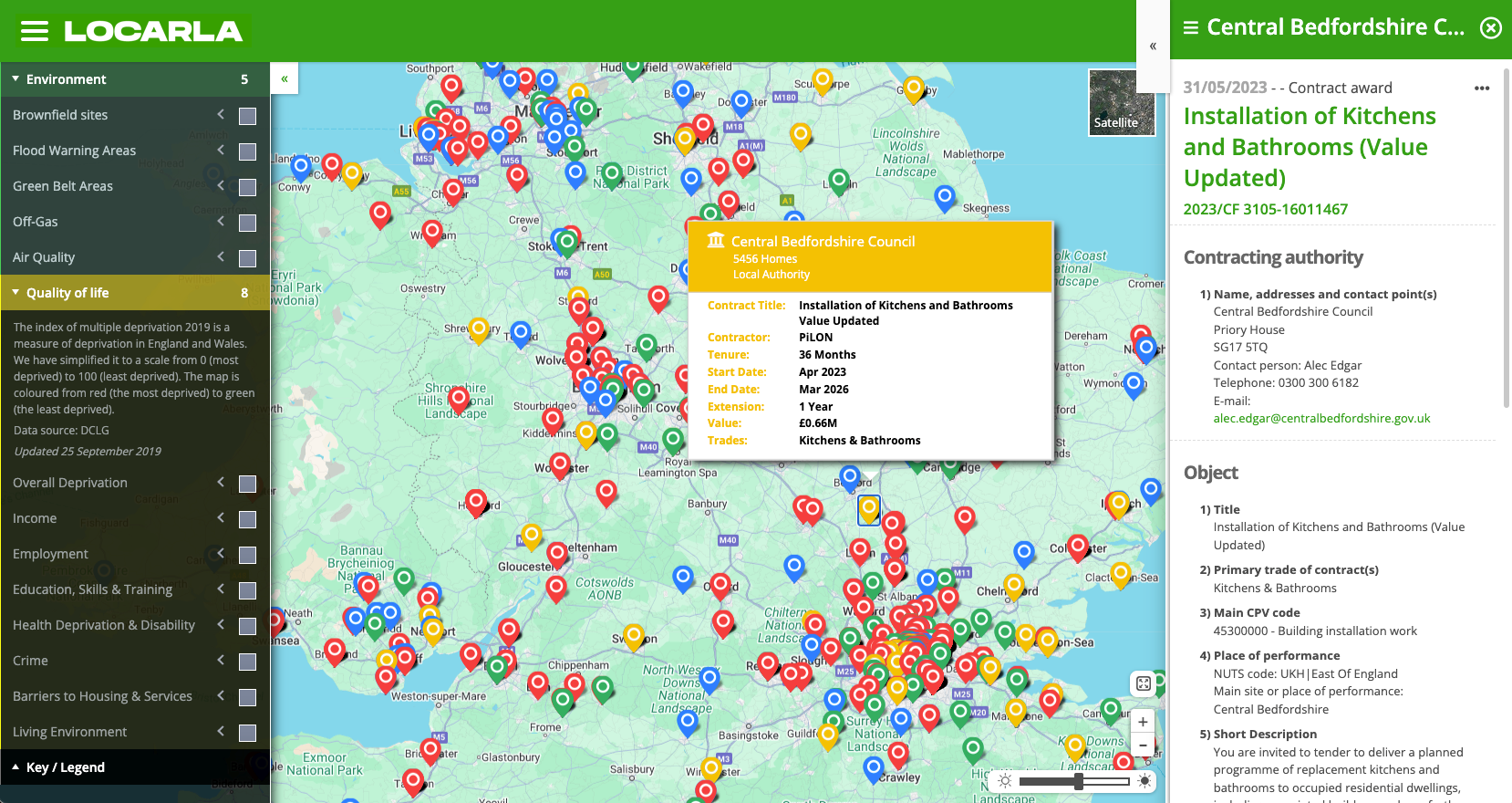Screen dimensions: 1512x803
Task: Switch map to Satellite view
Action: [x=1122, y=102]
